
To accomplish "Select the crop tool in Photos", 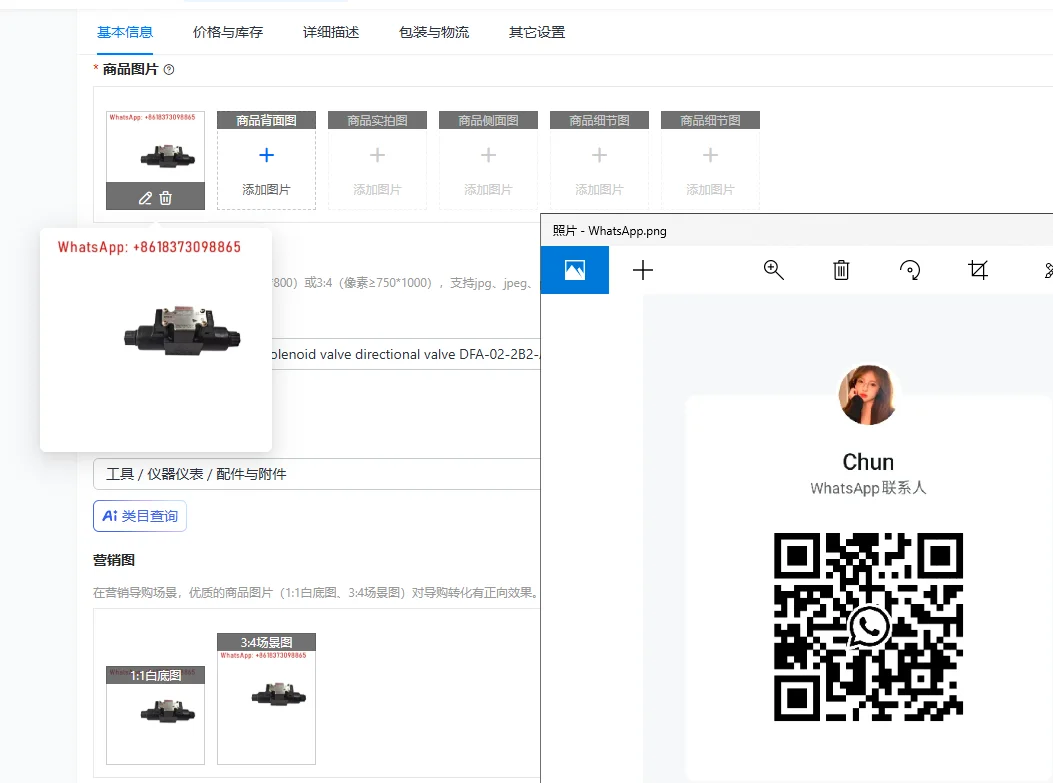I will [x=978, y=270].
